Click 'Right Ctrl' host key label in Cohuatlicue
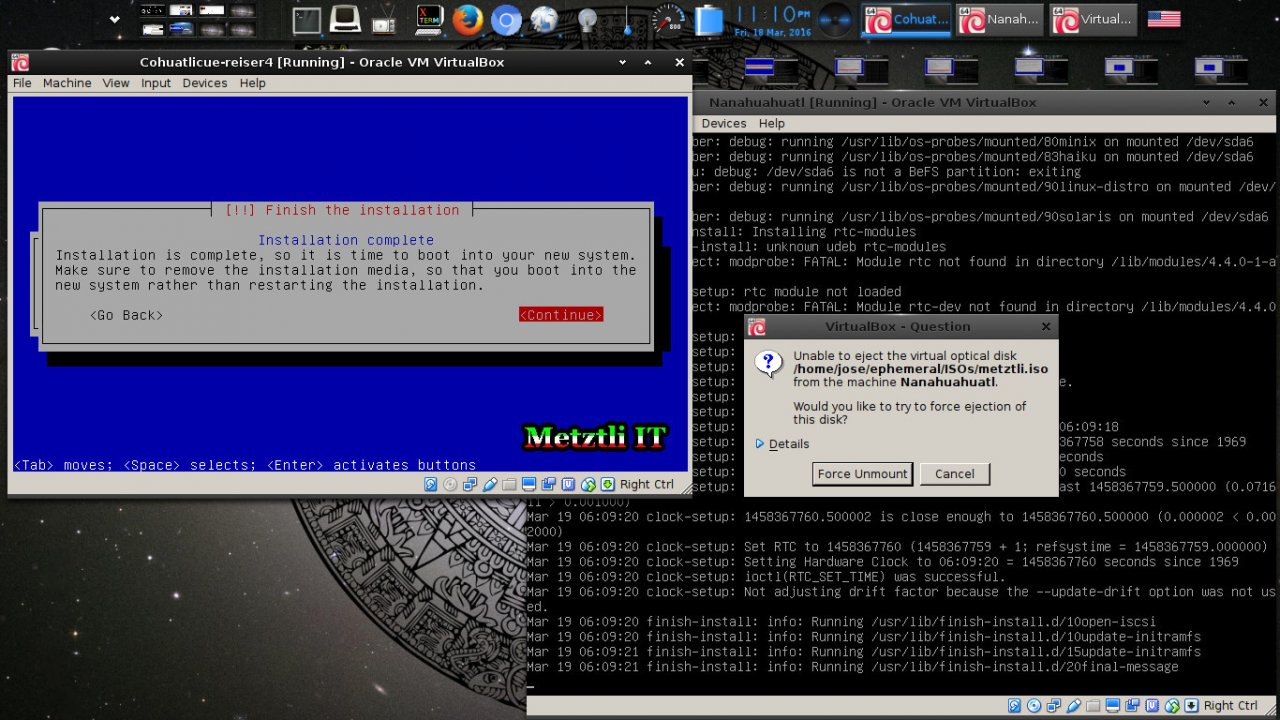The image size is (1280, 720). tap(647, 484)
